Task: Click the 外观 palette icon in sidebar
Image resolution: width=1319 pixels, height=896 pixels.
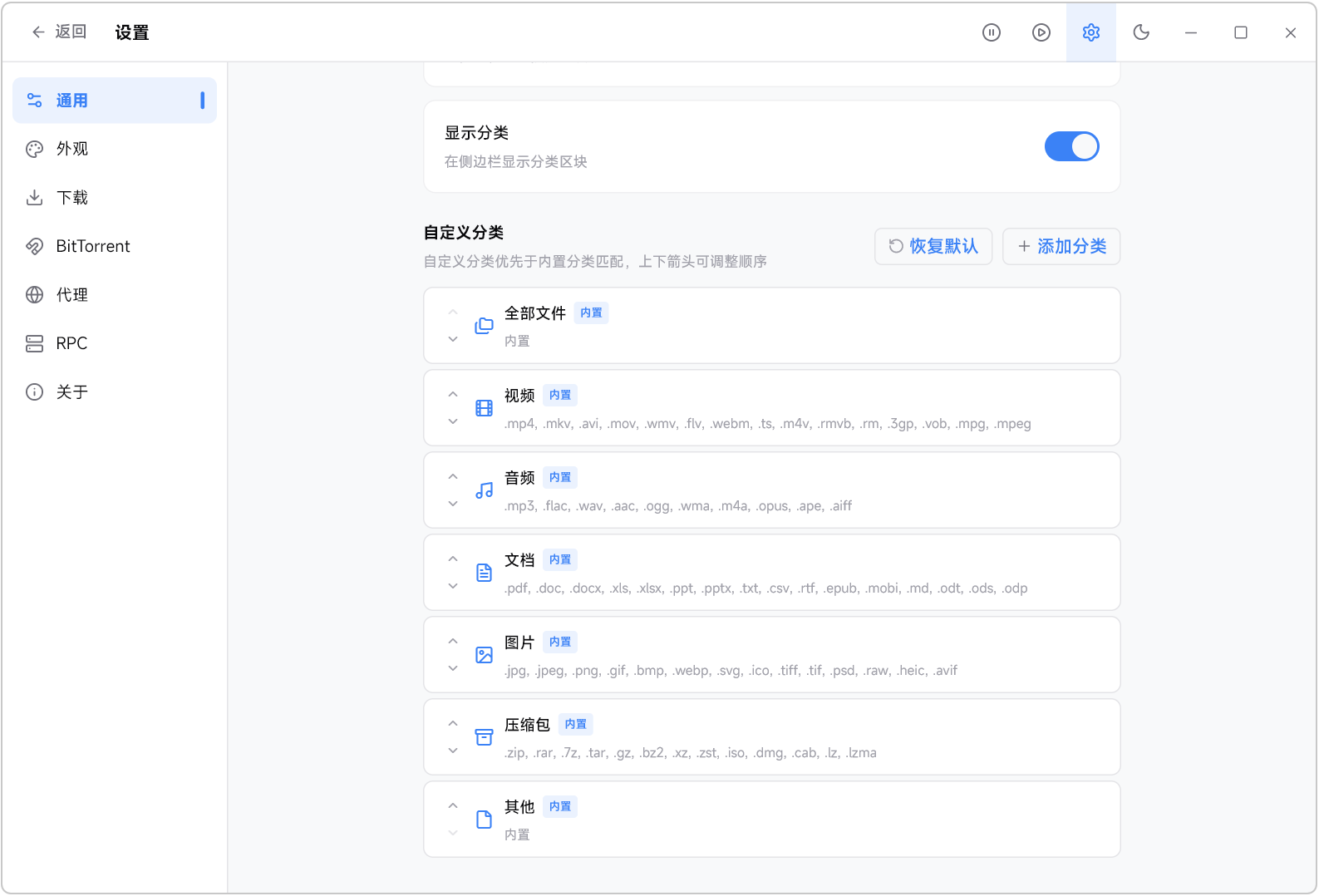Action: tap(34, 149)
